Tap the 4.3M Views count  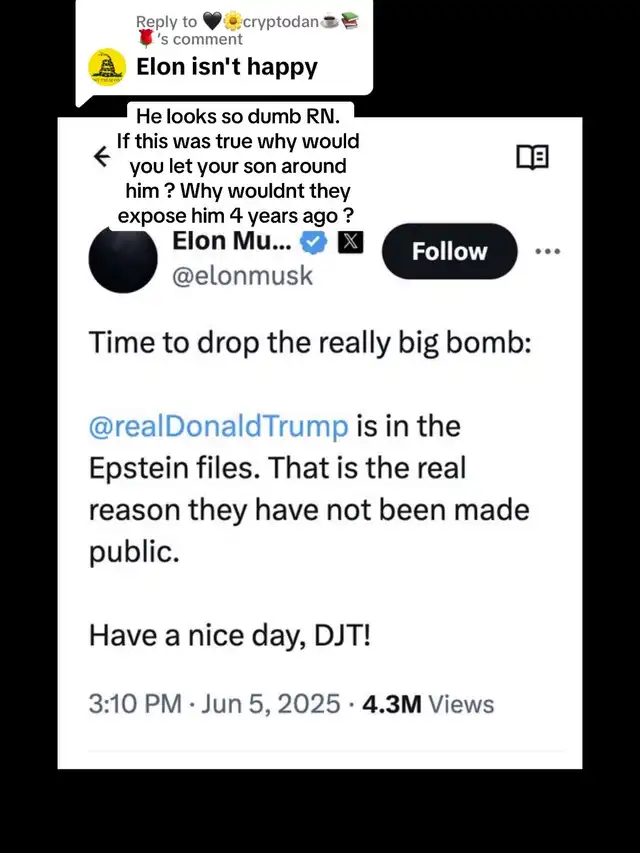pos(427,703)
